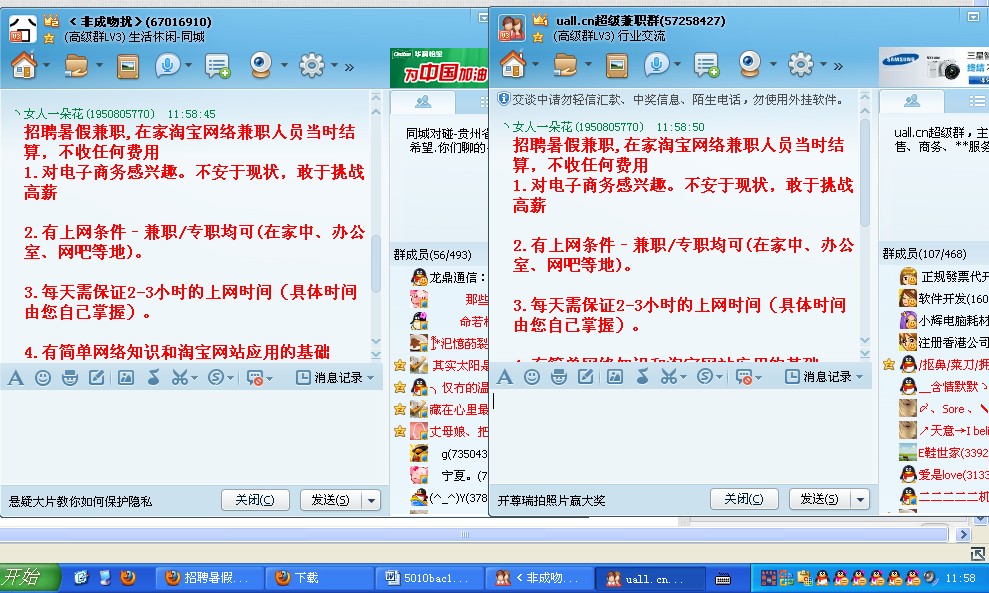
Task: Select screenshot scissors in 非诚勿扰 chat toolbar
Action: click(179, 378)
